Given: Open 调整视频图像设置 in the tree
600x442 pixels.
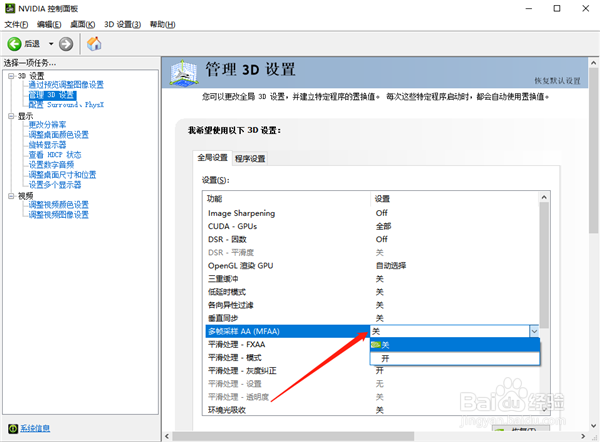Looking at the screenshot, I should 59,215.
